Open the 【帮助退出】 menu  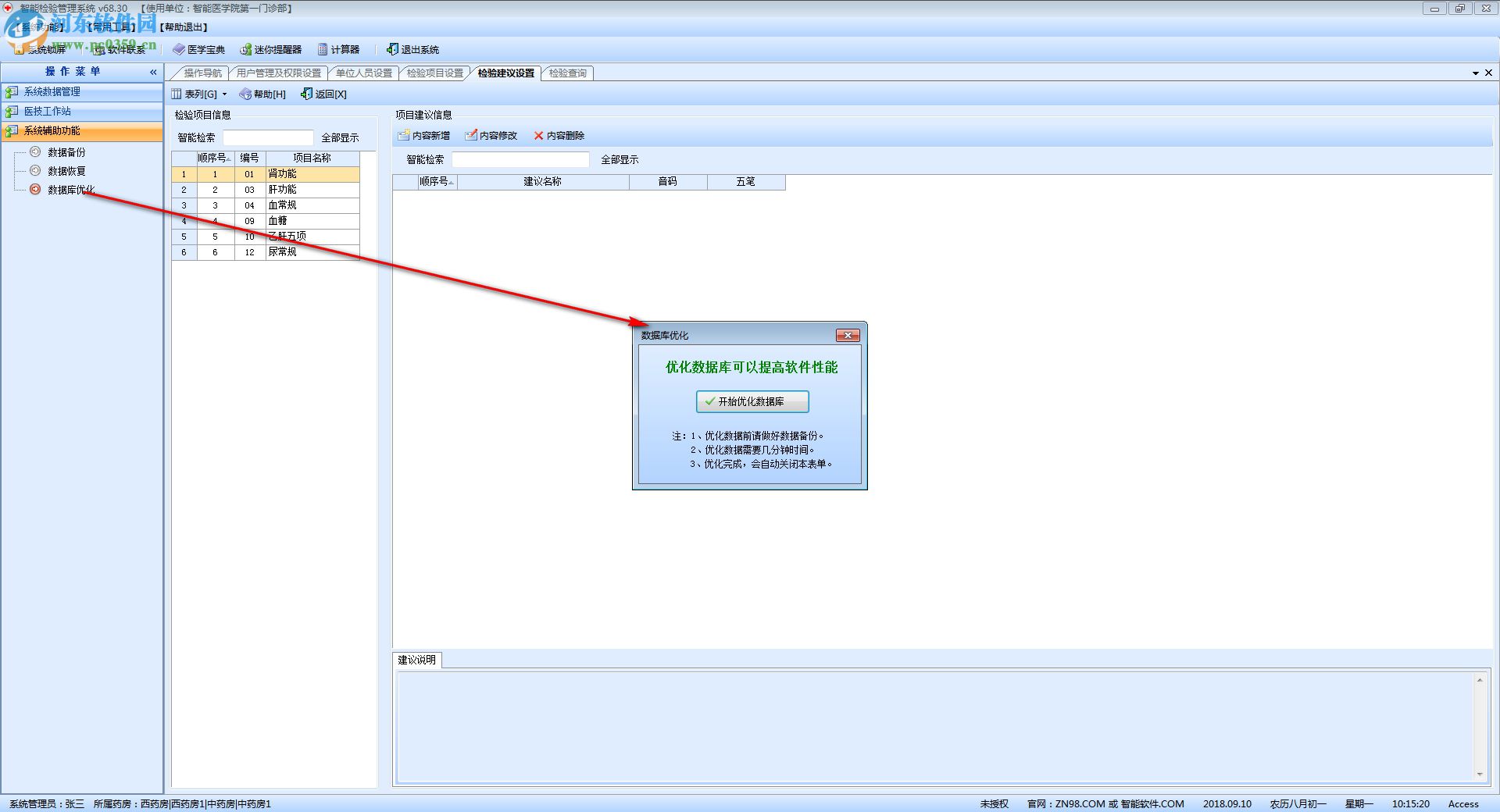point(183,27)
